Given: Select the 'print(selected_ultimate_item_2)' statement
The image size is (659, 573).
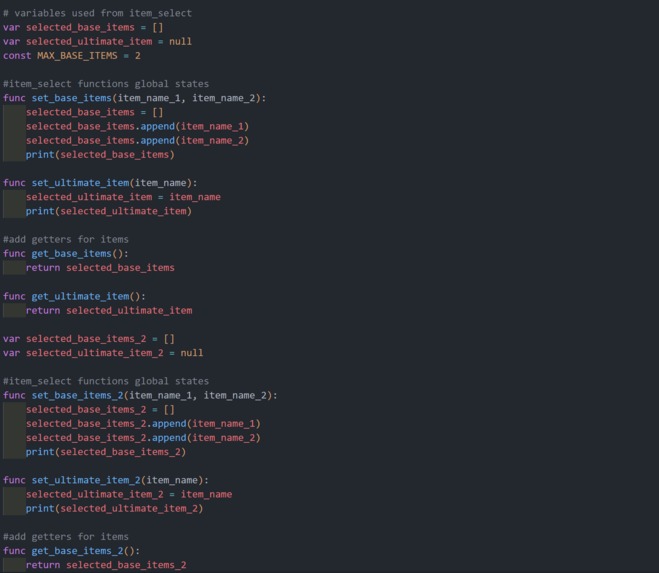Looking at the screenshot, I should [114, 509].
